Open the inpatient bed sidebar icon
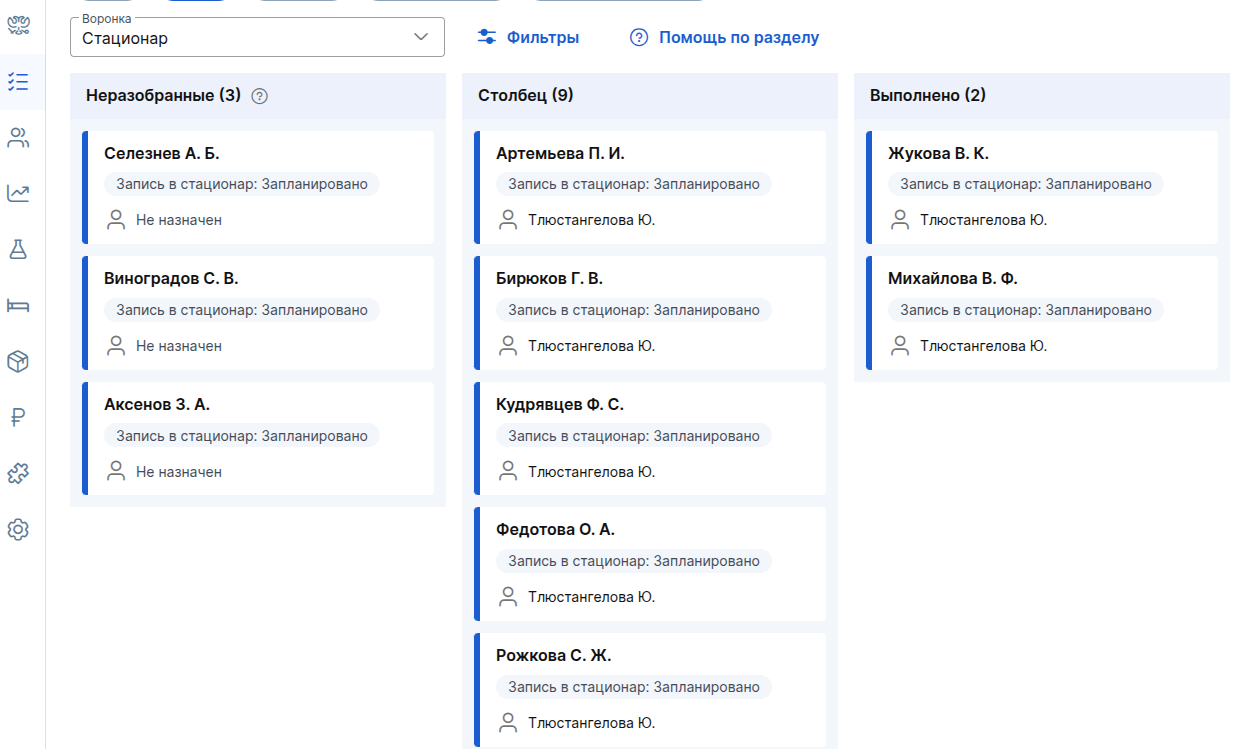This screenshot has height=749, width=1249. click(x=18, y=305)
